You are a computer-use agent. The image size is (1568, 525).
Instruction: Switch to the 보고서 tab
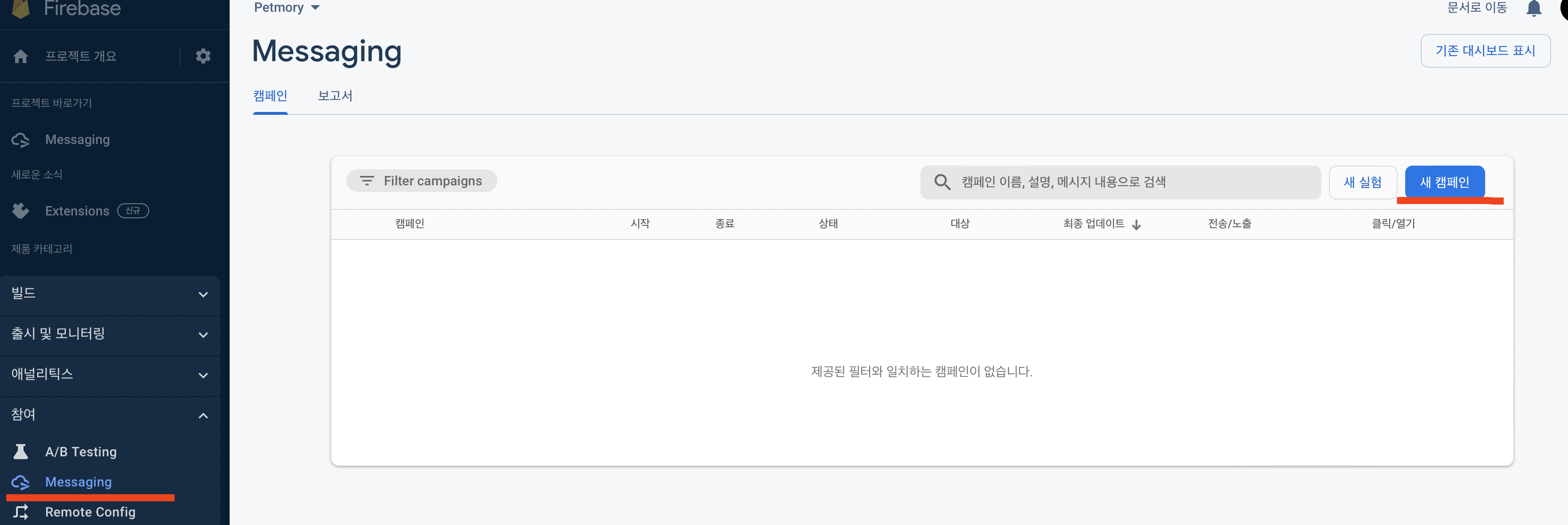pos(335,95)
